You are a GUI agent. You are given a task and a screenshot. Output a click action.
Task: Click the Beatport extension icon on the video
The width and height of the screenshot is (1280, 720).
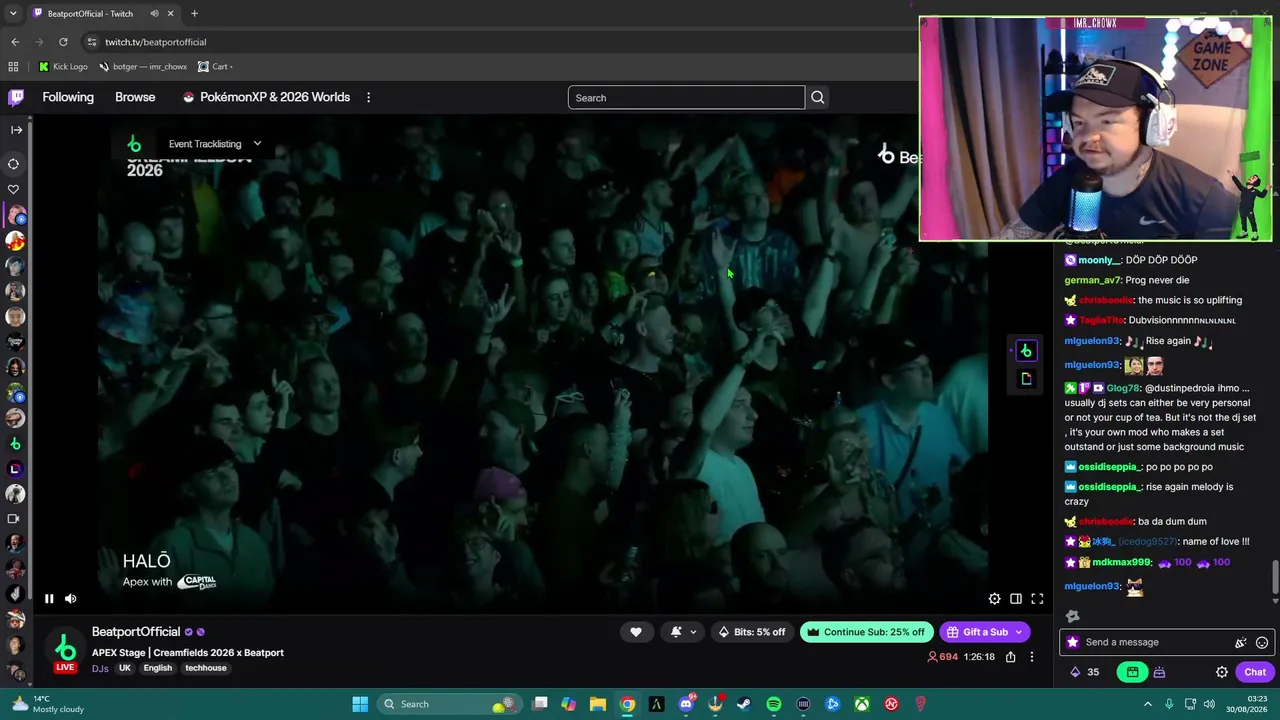[x=1026, y=351]
